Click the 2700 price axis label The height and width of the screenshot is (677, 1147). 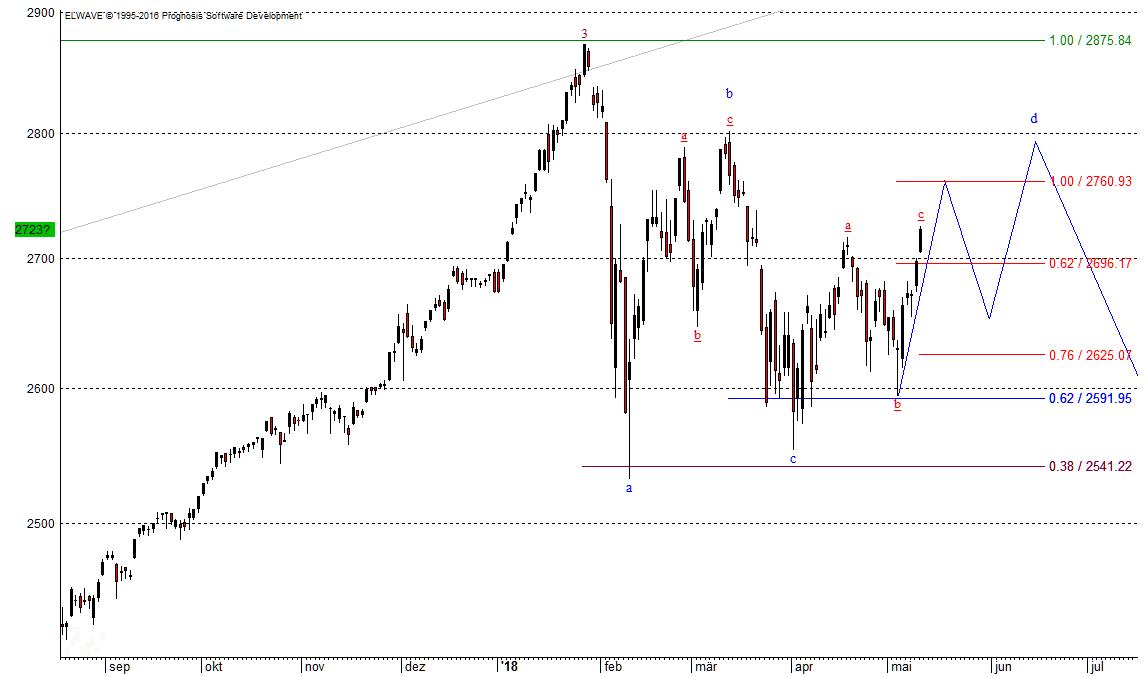40,258
